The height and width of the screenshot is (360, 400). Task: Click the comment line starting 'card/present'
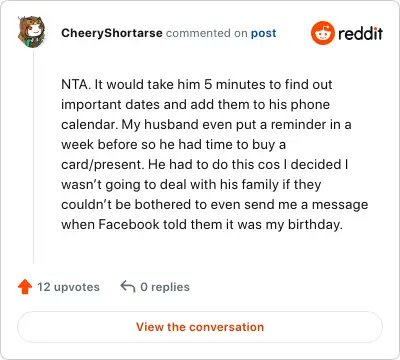[x=205, y=164]
